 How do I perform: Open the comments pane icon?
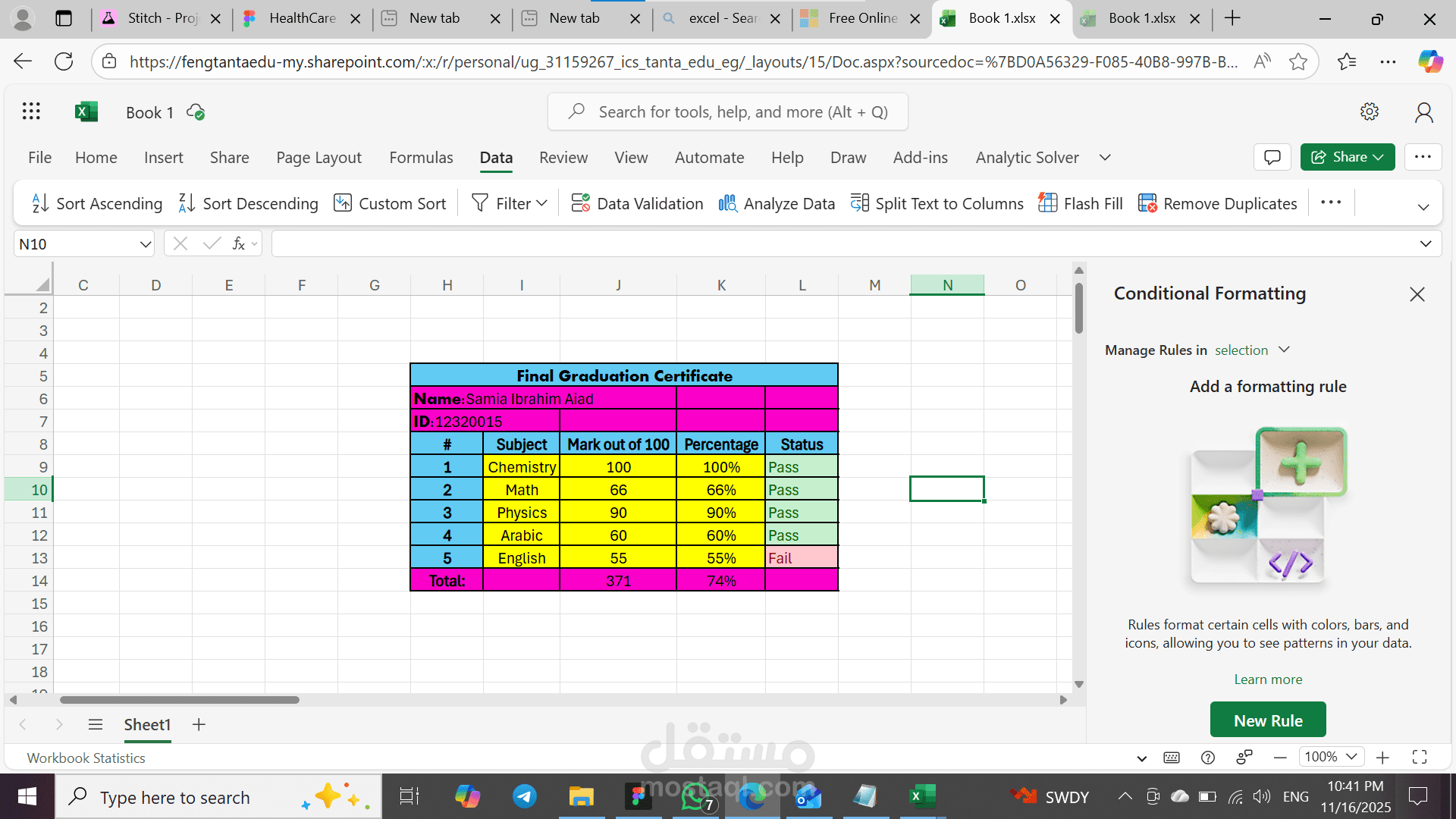[1272, 157]
